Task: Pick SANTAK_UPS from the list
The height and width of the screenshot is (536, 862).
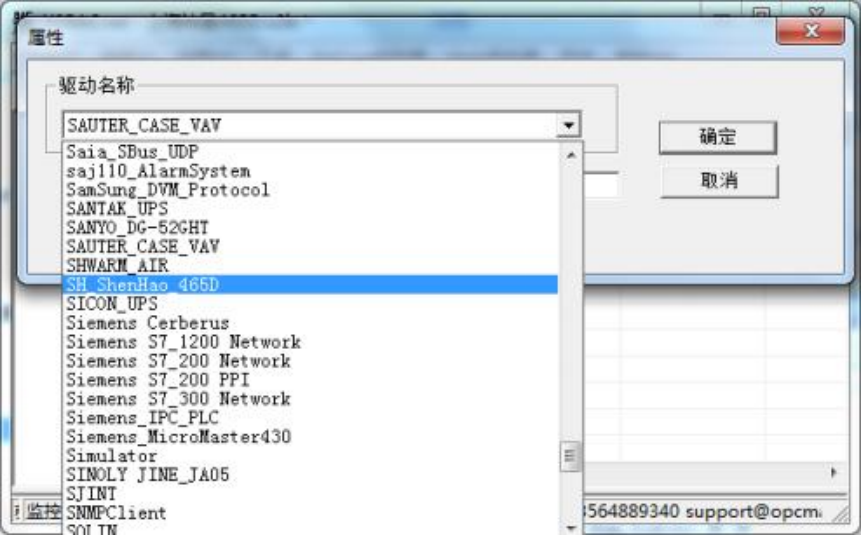Action: (311, 209)
